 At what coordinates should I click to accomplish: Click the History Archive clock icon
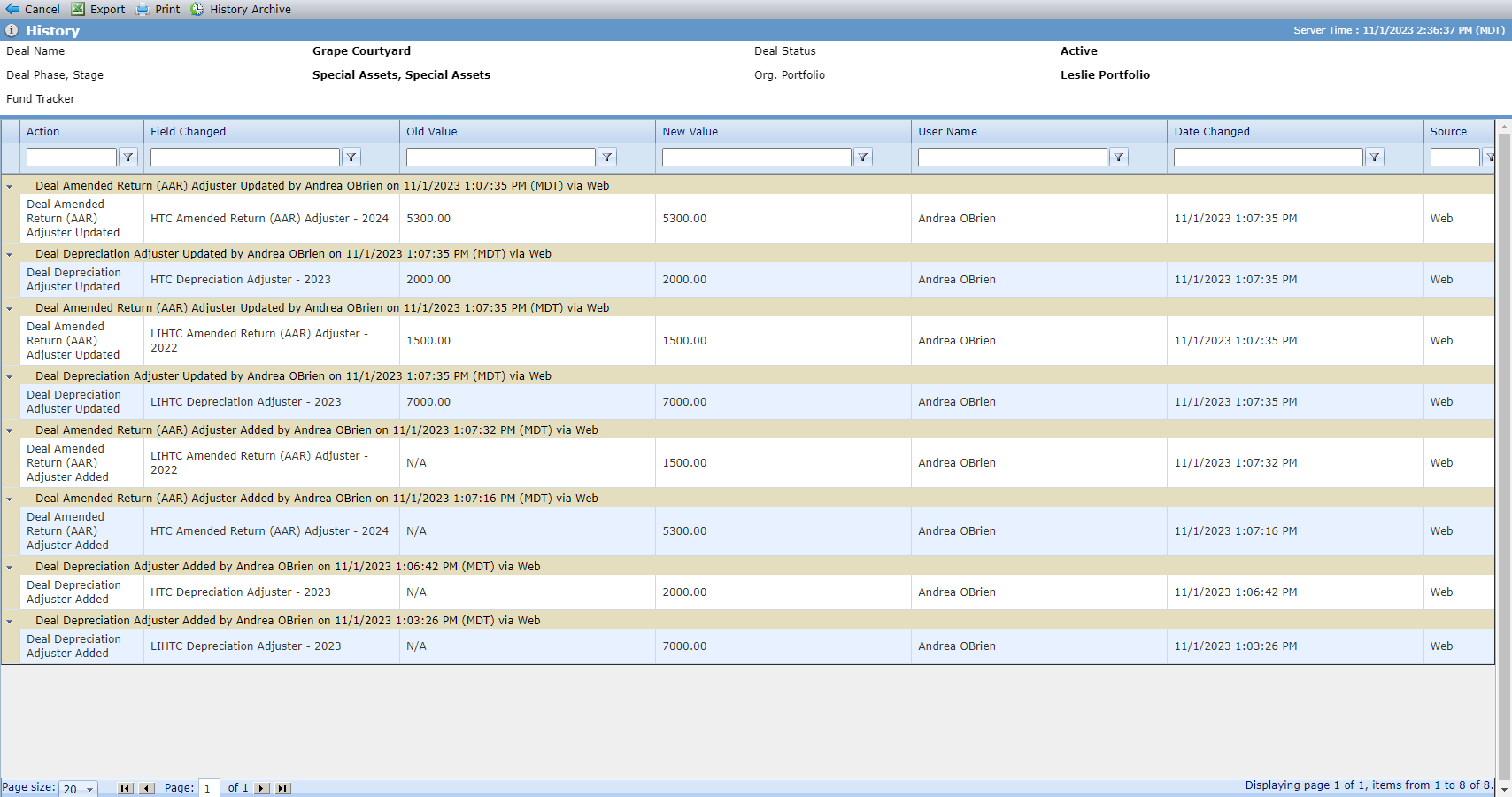coord(197,9)
